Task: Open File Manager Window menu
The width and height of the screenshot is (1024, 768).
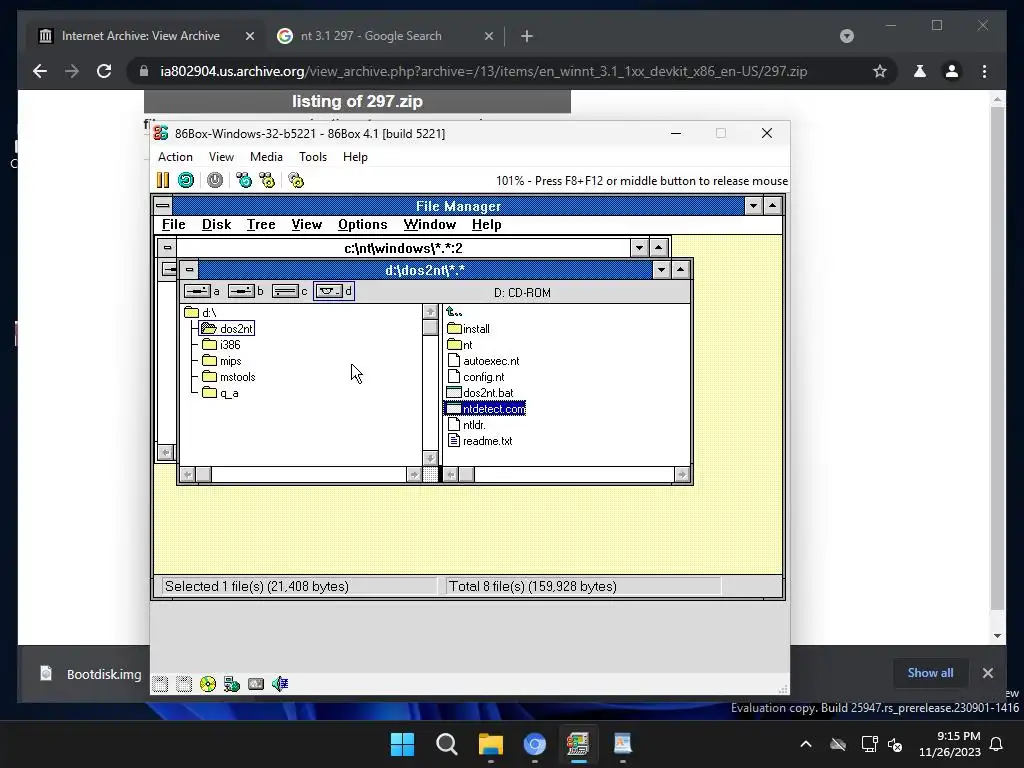Action: point(430,225)
